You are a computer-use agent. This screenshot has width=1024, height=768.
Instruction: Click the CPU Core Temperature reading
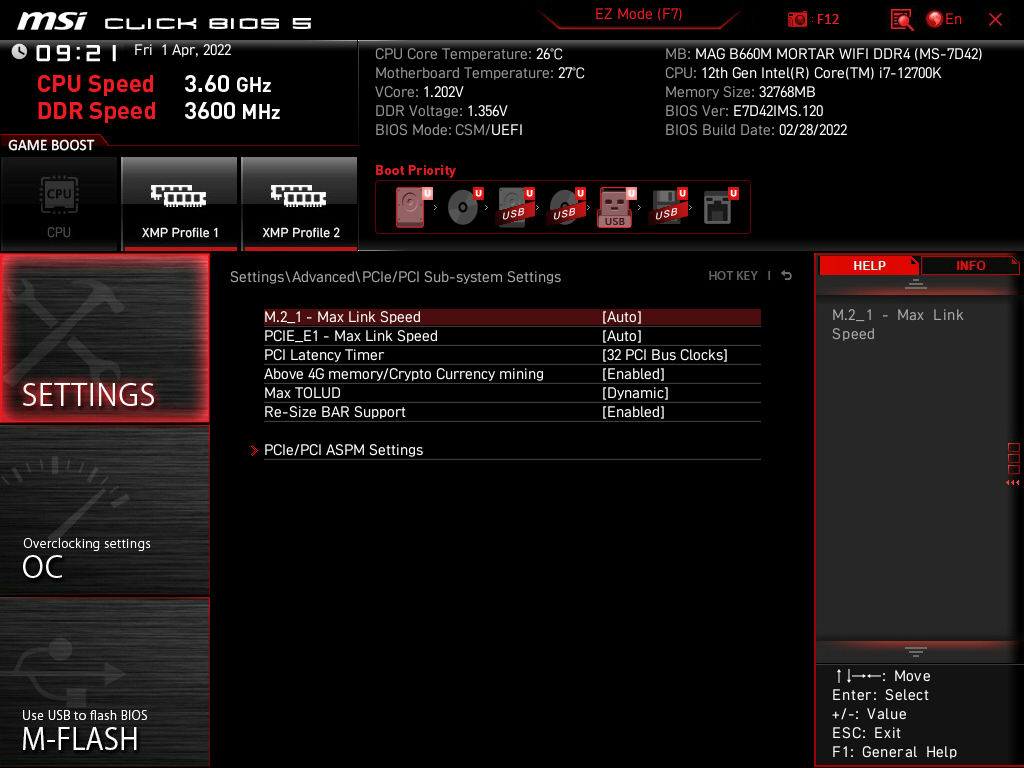point(468,54)
